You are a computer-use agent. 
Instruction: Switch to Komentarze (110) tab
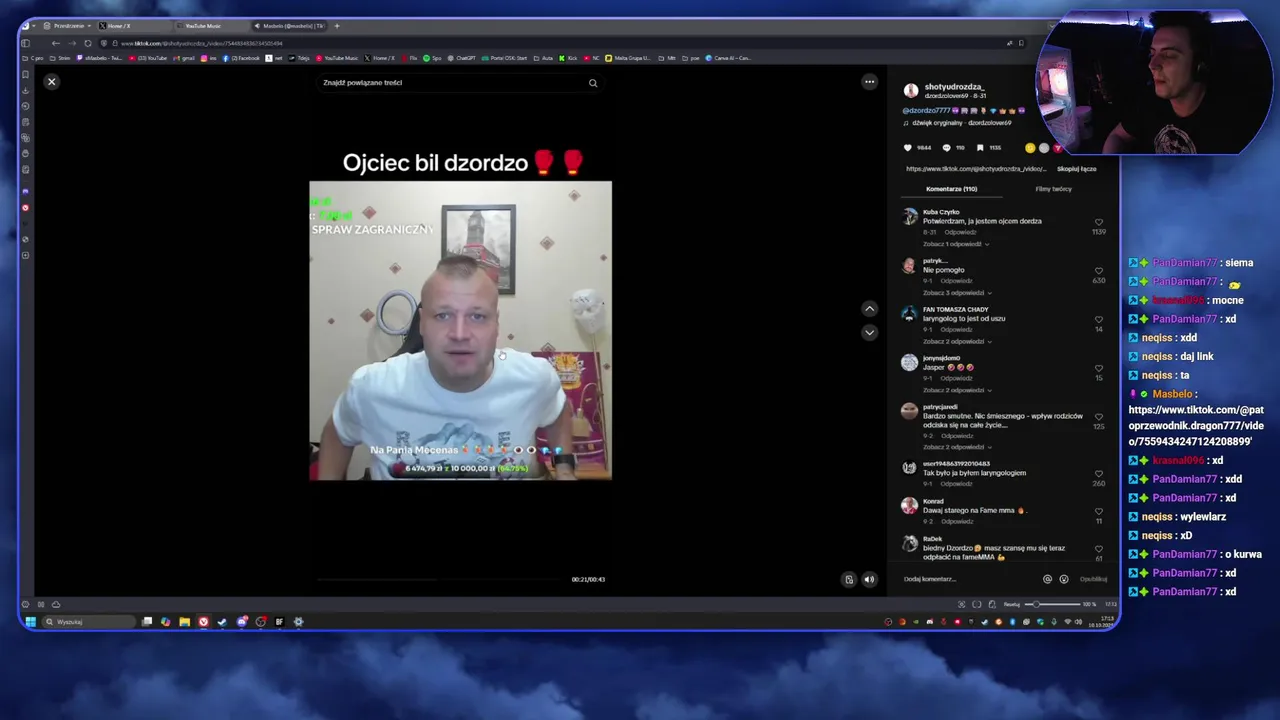click(951, 189)
